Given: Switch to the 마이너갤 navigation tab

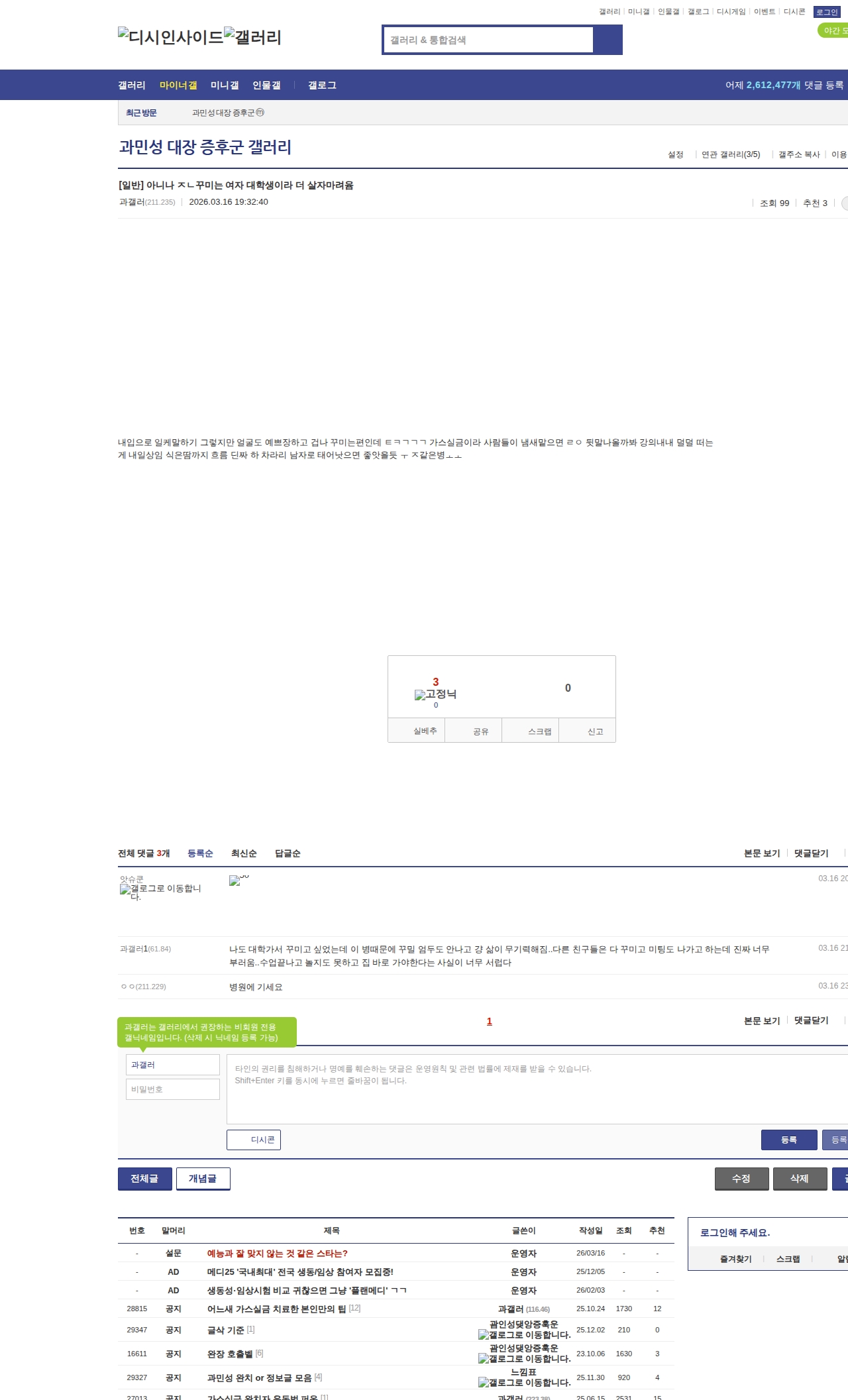Looking at the screenshot, I should click(x=178, y=85).
